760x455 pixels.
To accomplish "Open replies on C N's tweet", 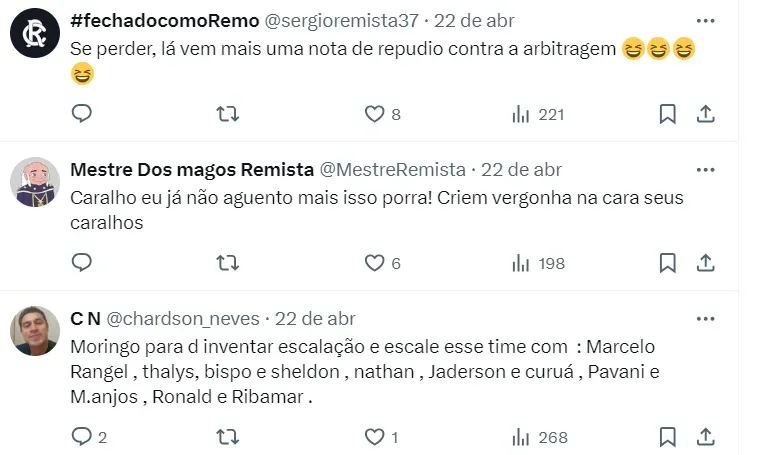I will 82,437.
